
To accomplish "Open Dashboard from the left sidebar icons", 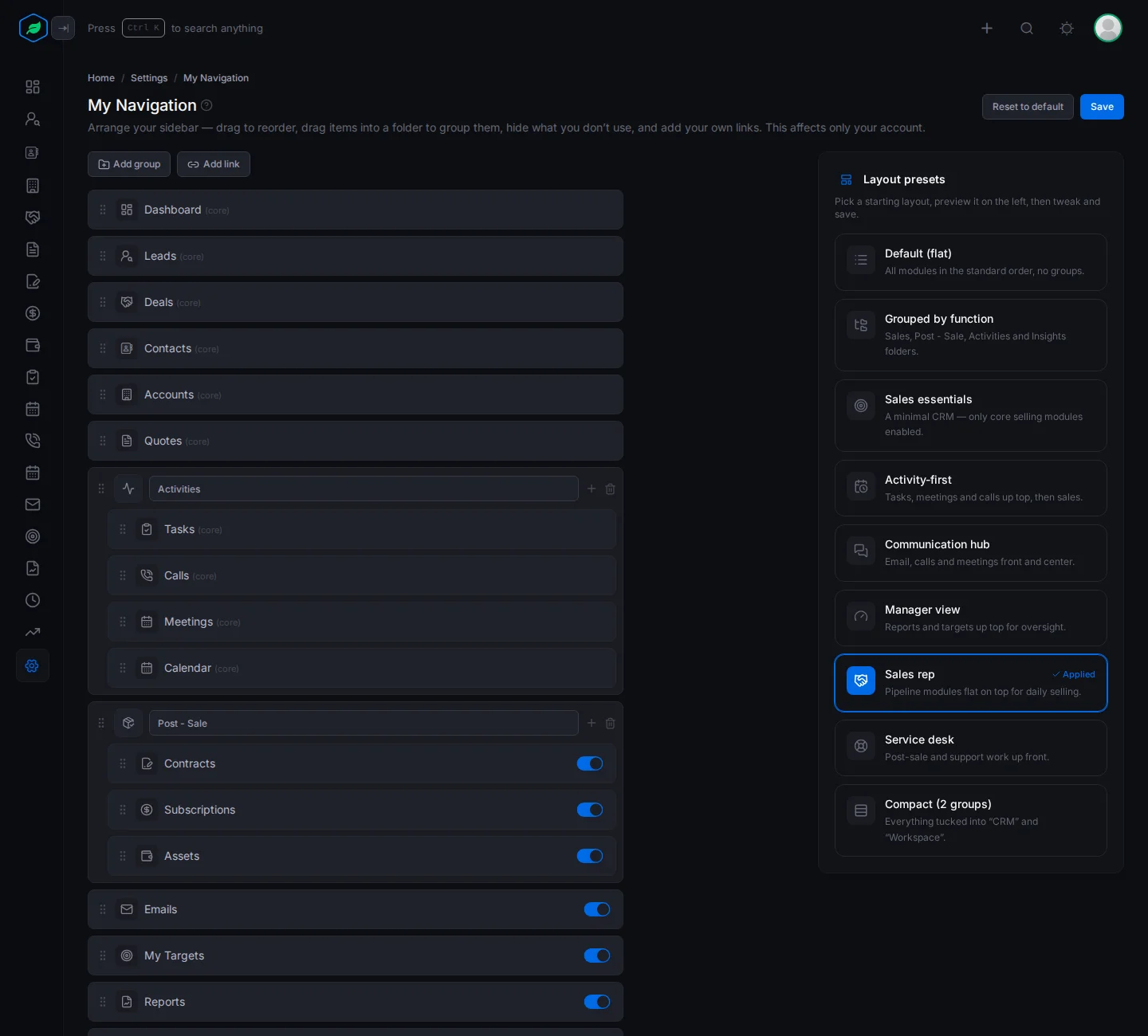I will pos(33,87).
